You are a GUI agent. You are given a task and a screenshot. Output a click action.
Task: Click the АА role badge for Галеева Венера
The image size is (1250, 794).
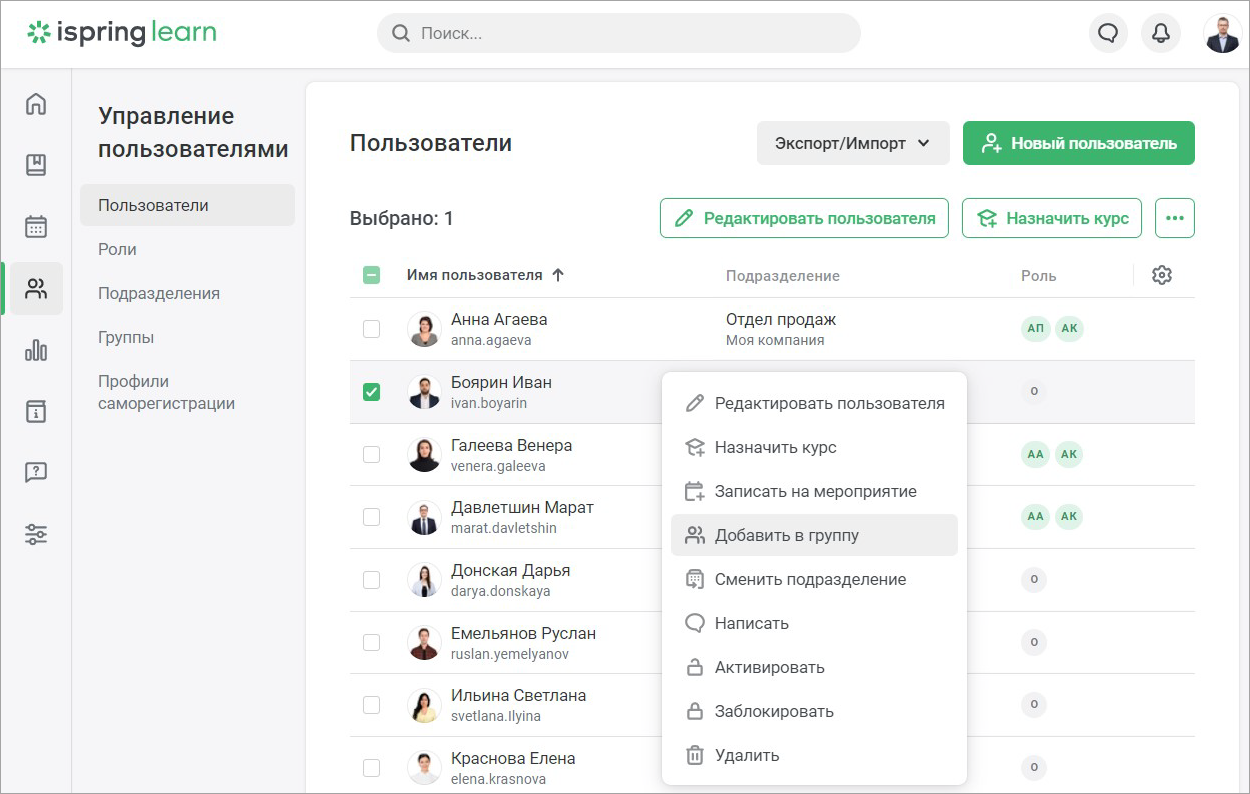pyautogui.click(x=1035, y=454)
